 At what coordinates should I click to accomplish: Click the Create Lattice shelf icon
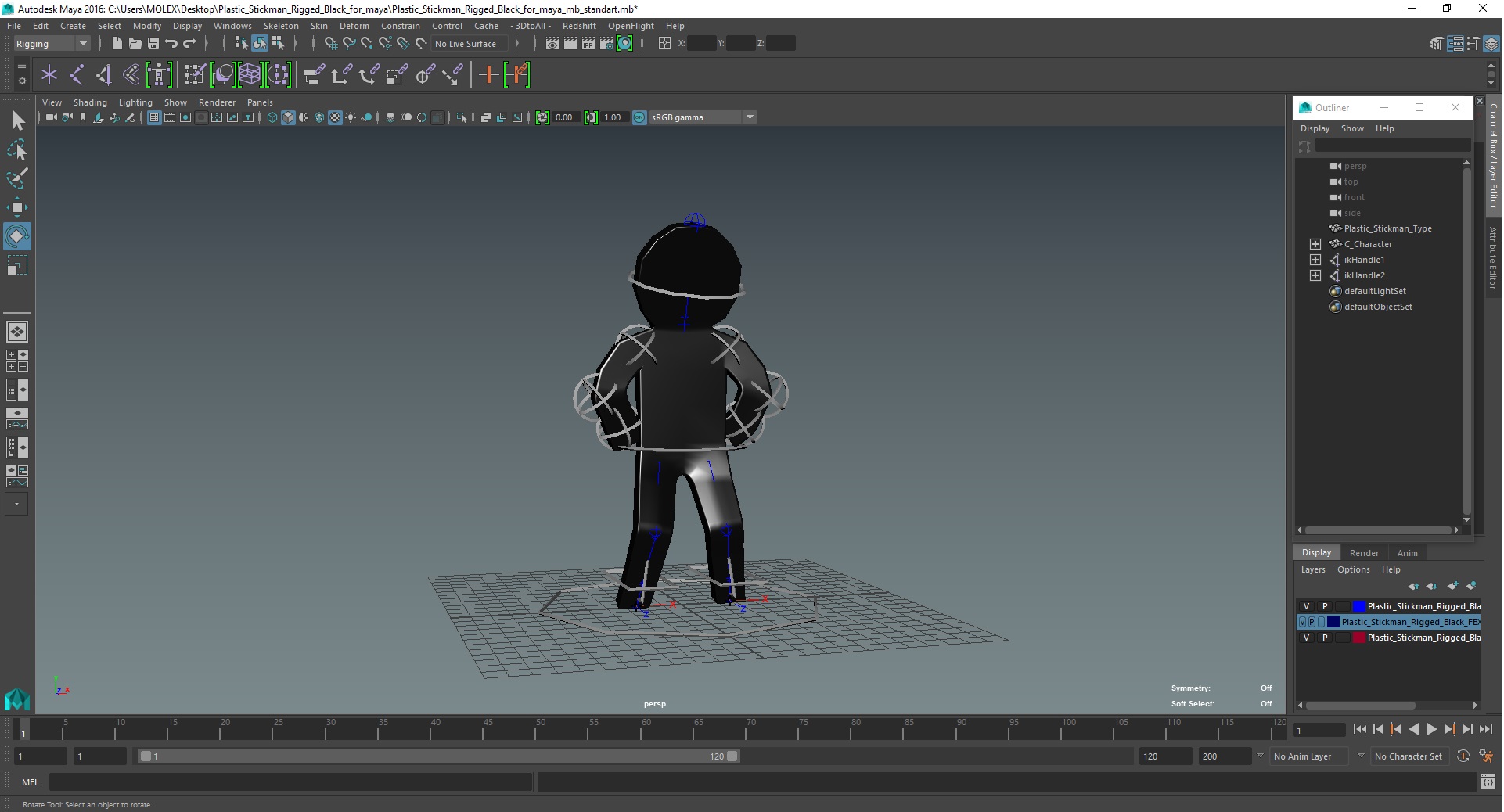(x=250, y=75)
